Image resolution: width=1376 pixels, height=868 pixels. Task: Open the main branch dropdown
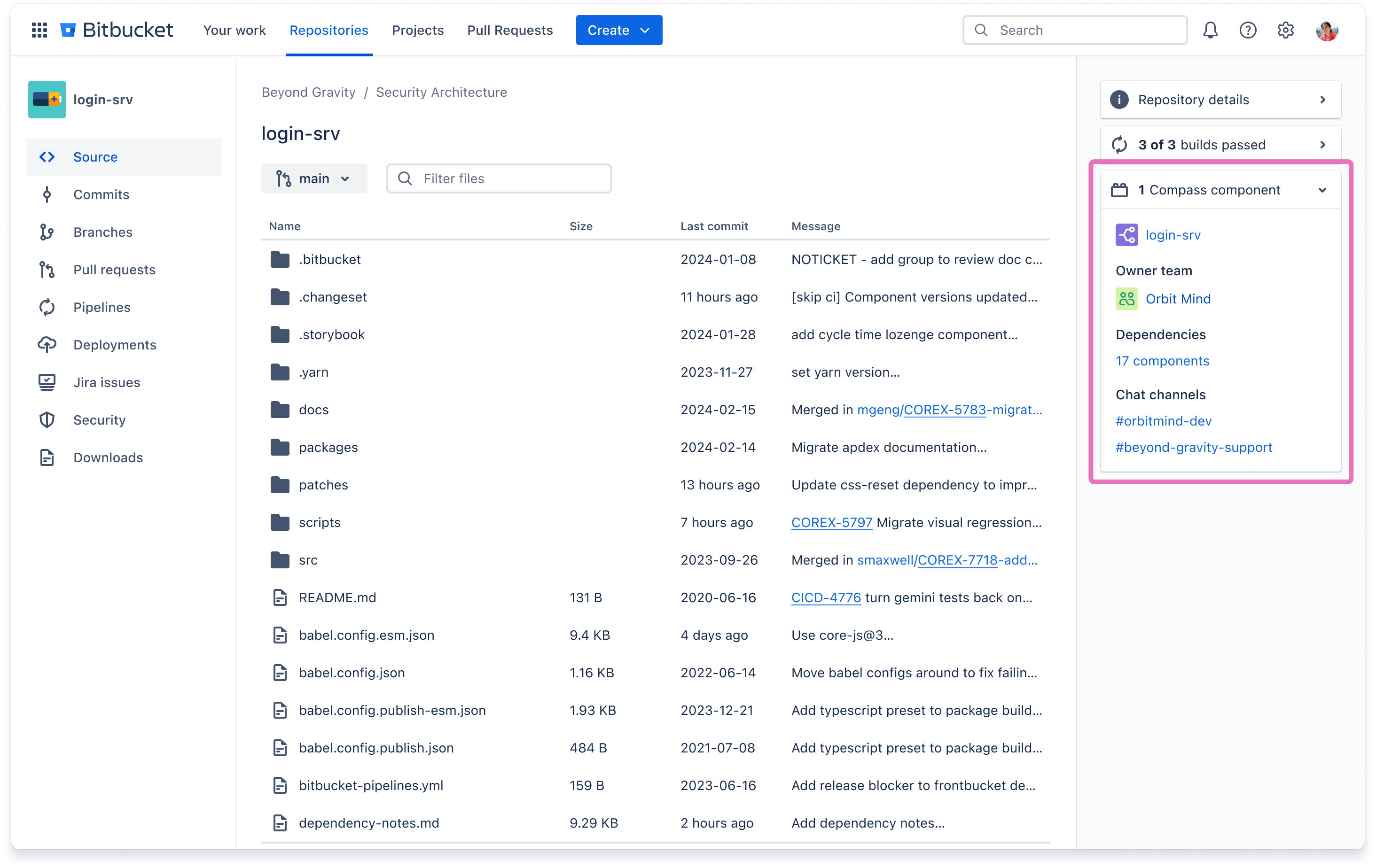click(314, 178)
